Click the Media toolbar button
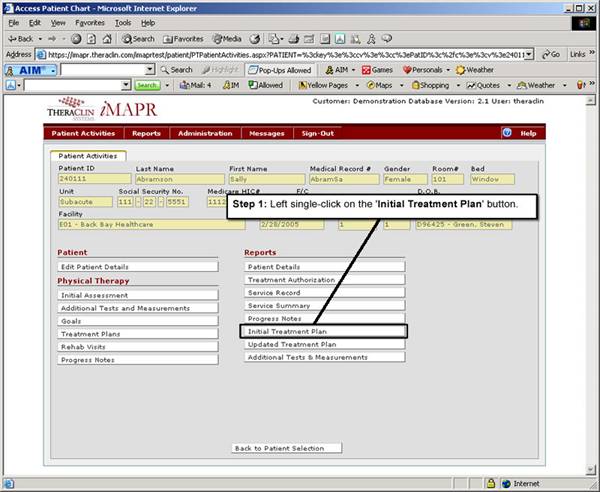Image resolution: width=600 pixels, height=492 pixels. 227,39
